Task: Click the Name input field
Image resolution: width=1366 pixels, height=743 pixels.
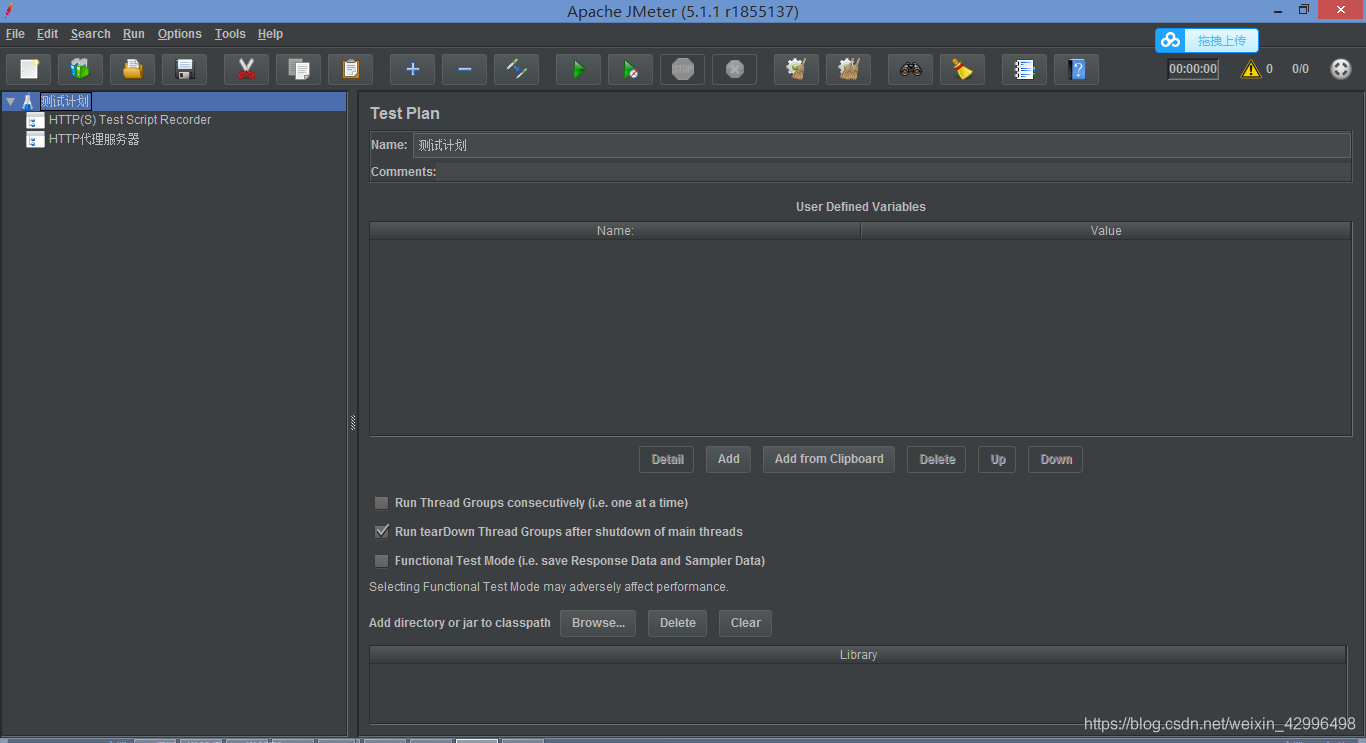Action: 881,145
